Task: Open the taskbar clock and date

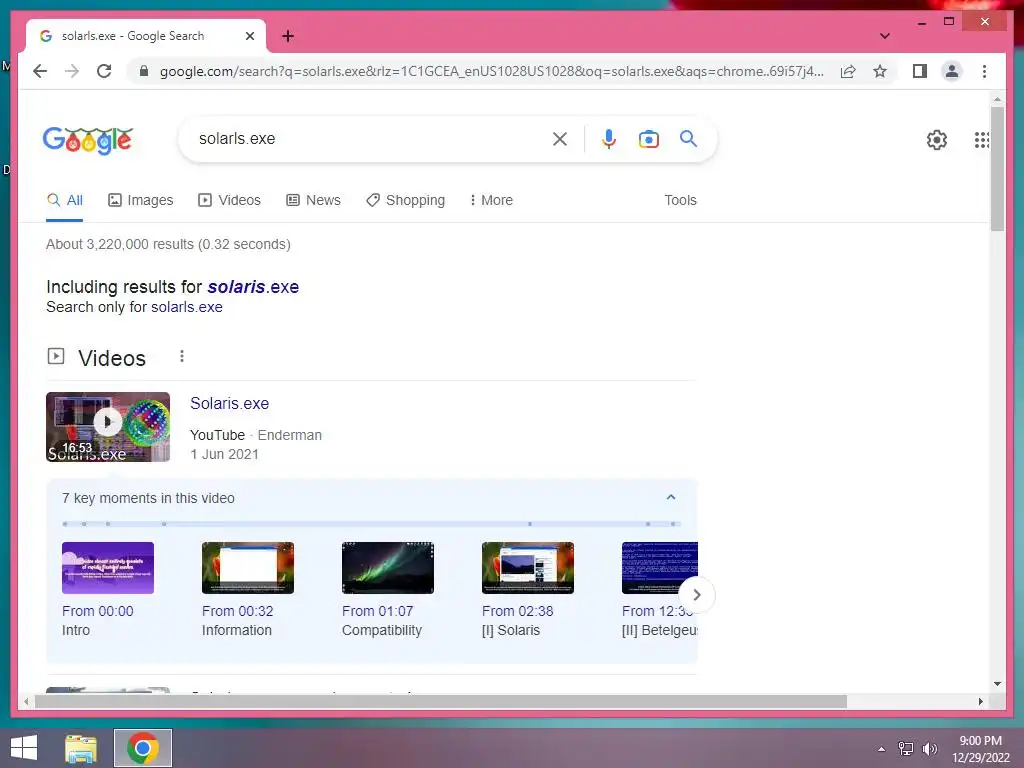Action: point(980,749)
